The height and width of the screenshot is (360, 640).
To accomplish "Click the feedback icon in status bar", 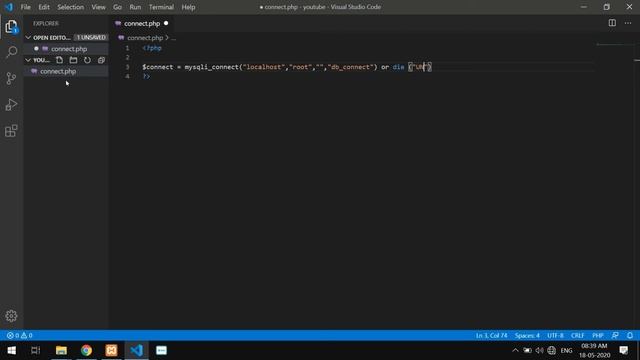I will 615,336.
